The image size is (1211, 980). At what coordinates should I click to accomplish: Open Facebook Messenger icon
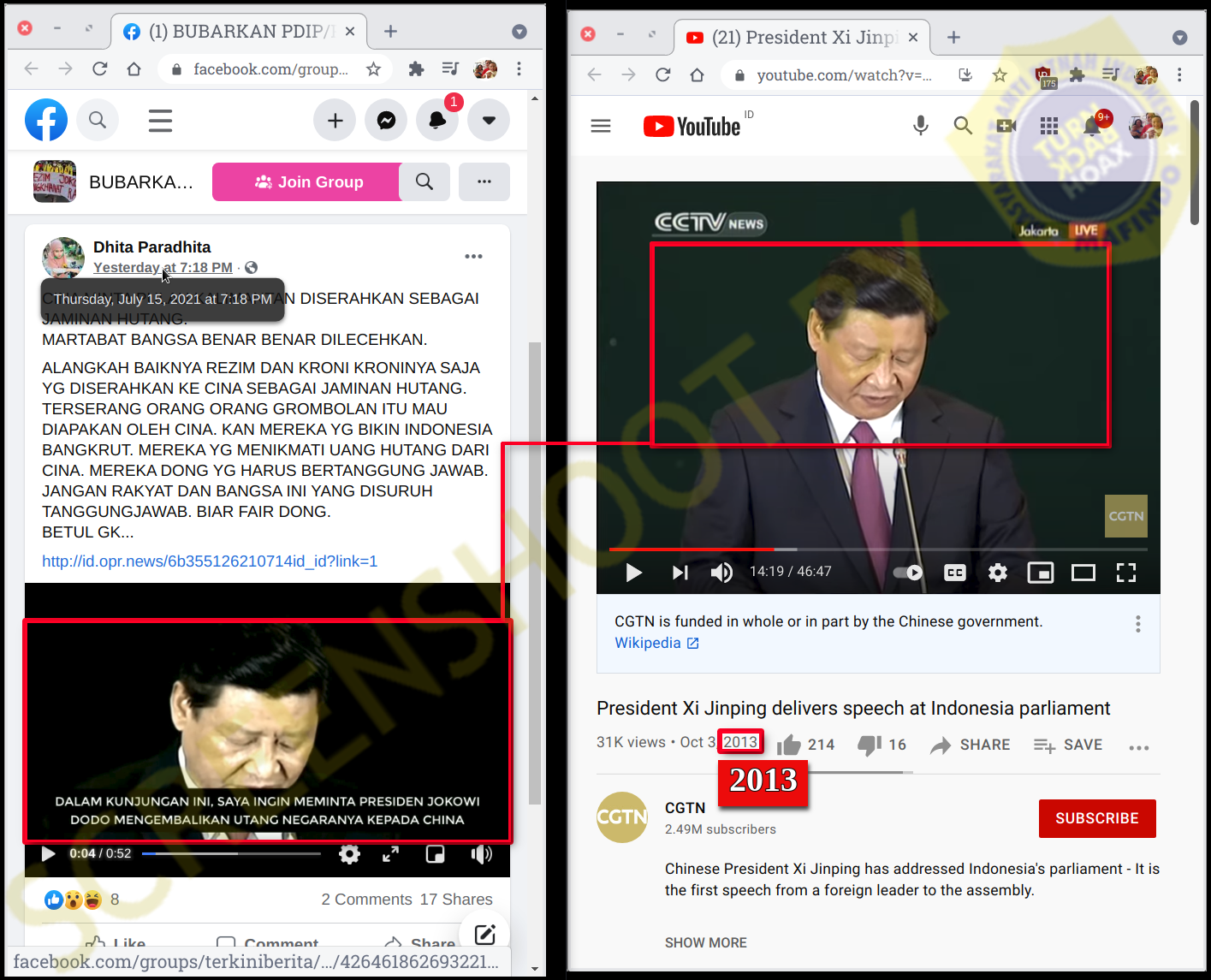click(x=386, y=121)
